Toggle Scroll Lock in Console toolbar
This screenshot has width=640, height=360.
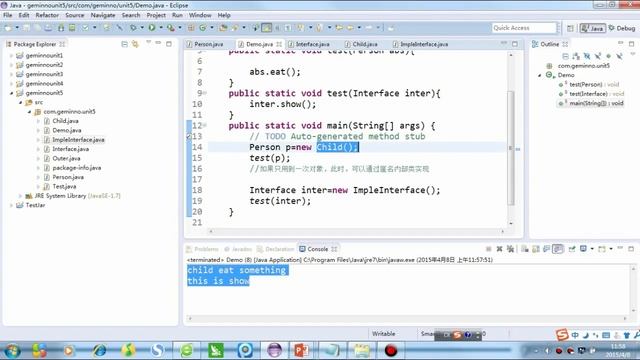click(x=536, y=249)
